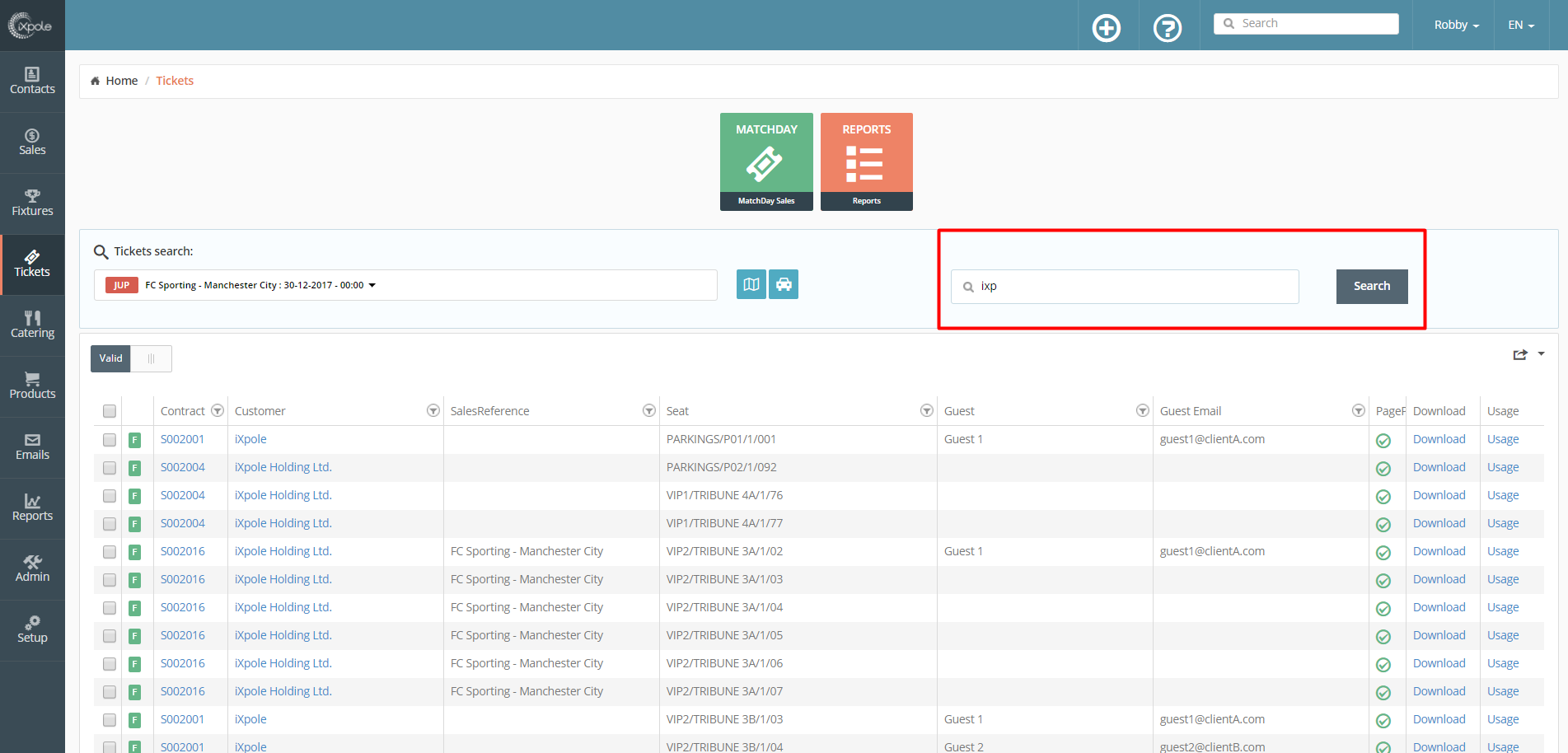Sort by the Guest Email column header

pos(1191,411)
